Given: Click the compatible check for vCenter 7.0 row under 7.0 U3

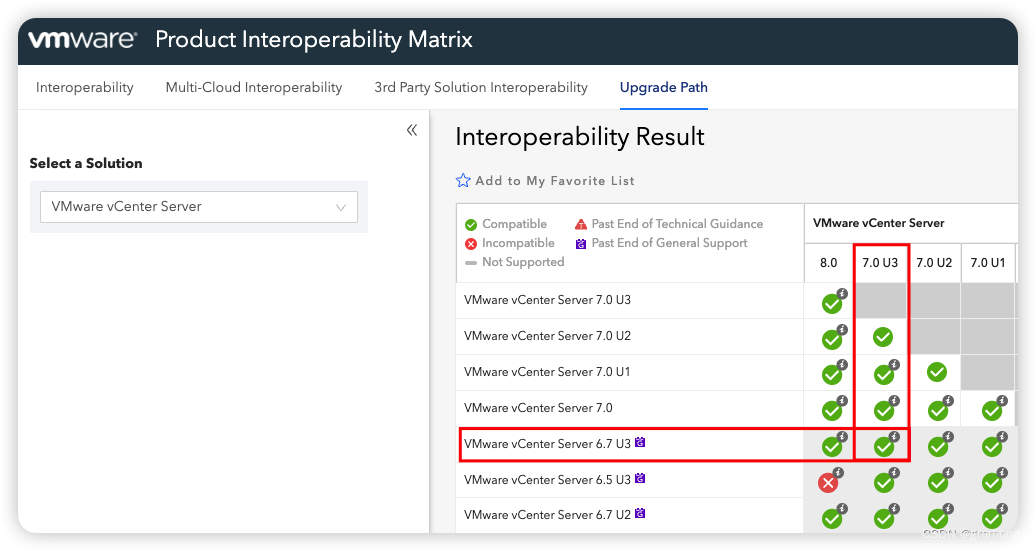Looking at the screenshot, I should point(883,410).
